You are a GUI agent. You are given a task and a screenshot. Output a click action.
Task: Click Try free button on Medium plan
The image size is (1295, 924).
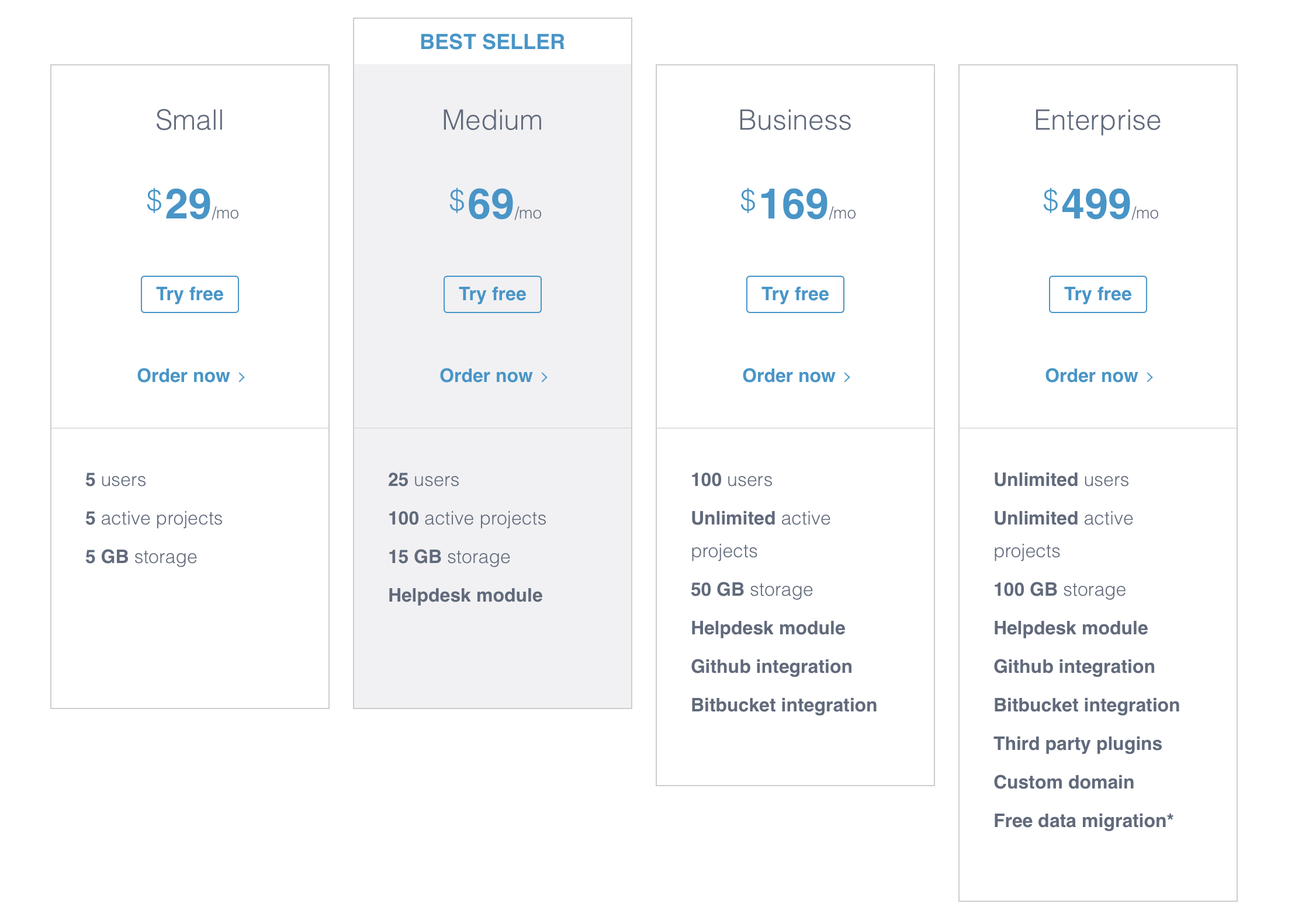492,294
